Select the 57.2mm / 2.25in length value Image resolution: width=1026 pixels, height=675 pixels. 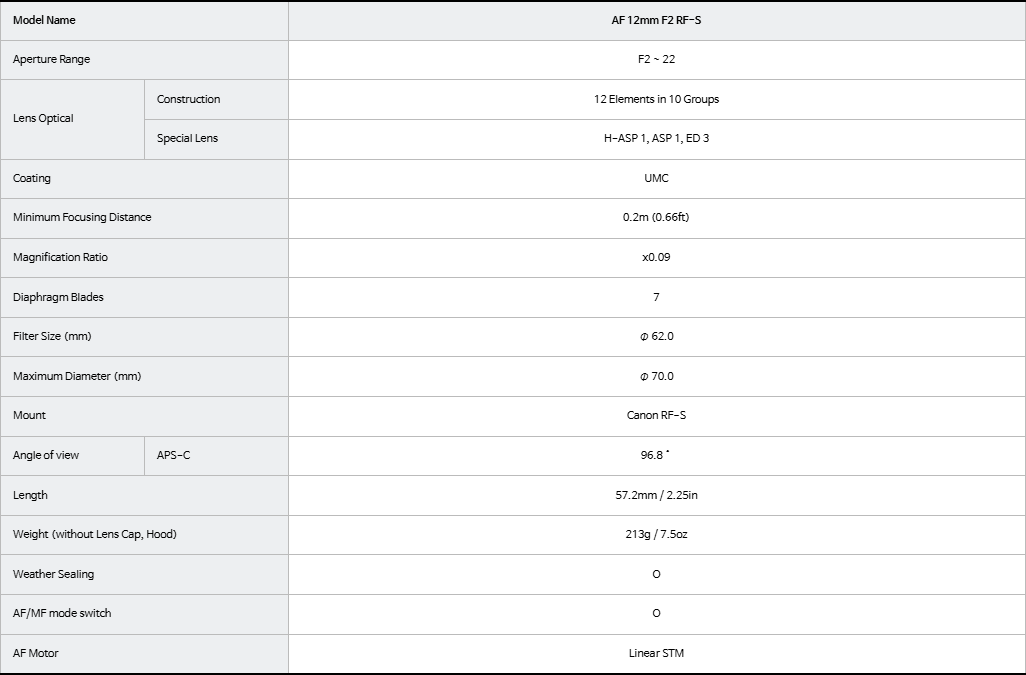click(656, 496)
